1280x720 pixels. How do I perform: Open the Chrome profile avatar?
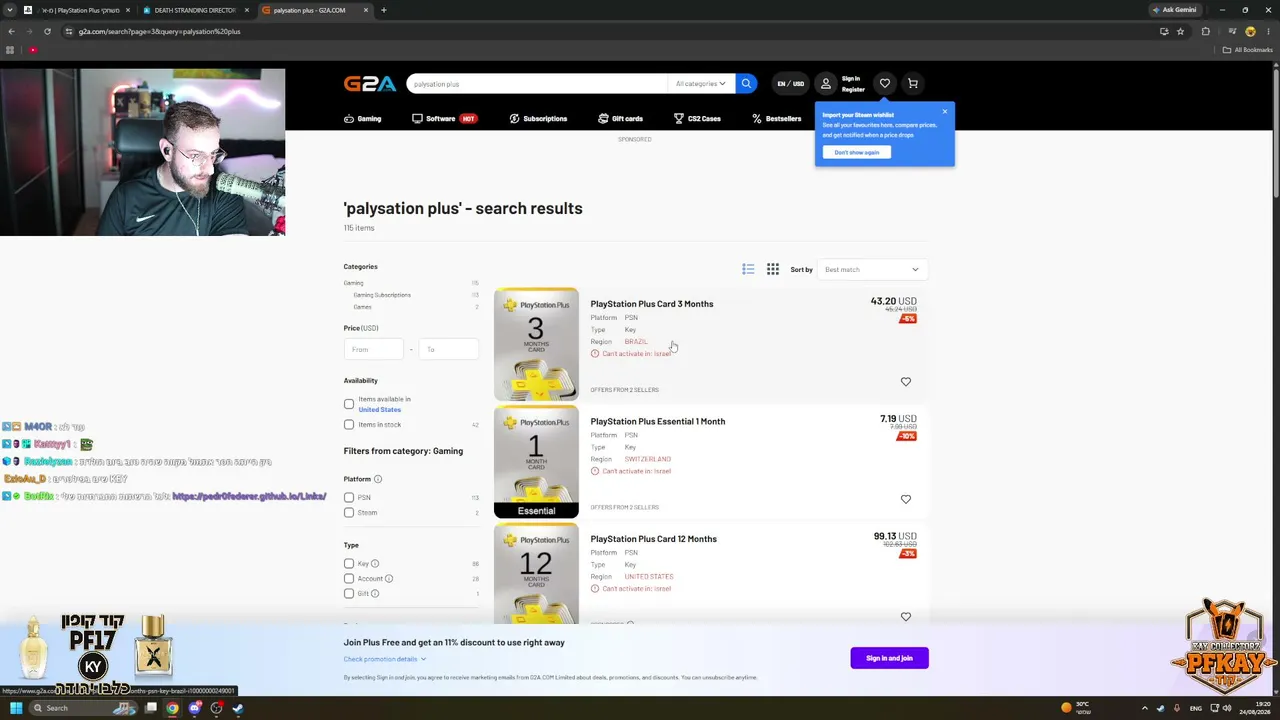(x=1250, y=31)
